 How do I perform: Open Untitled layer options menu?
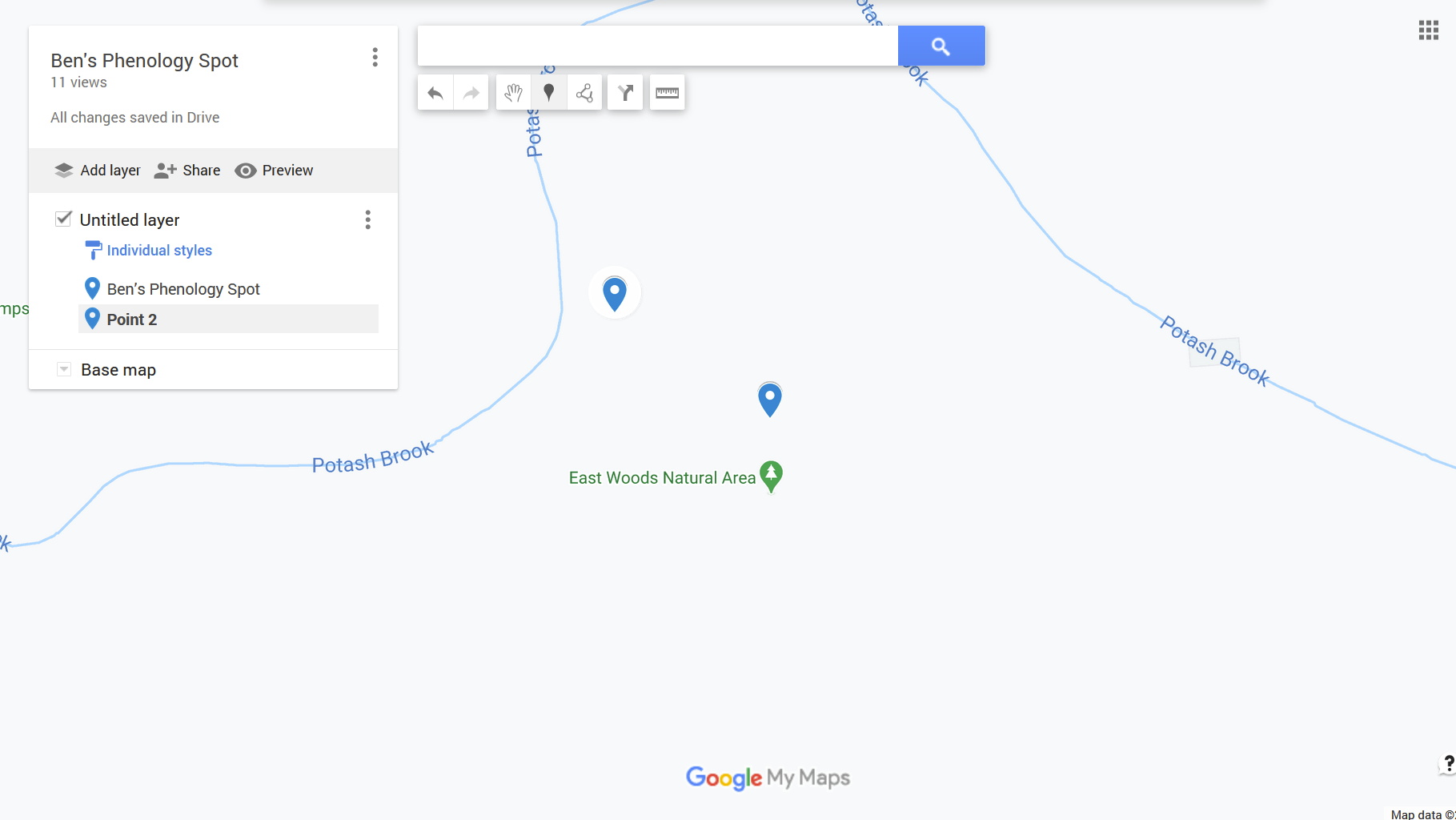tap(368, 219)
